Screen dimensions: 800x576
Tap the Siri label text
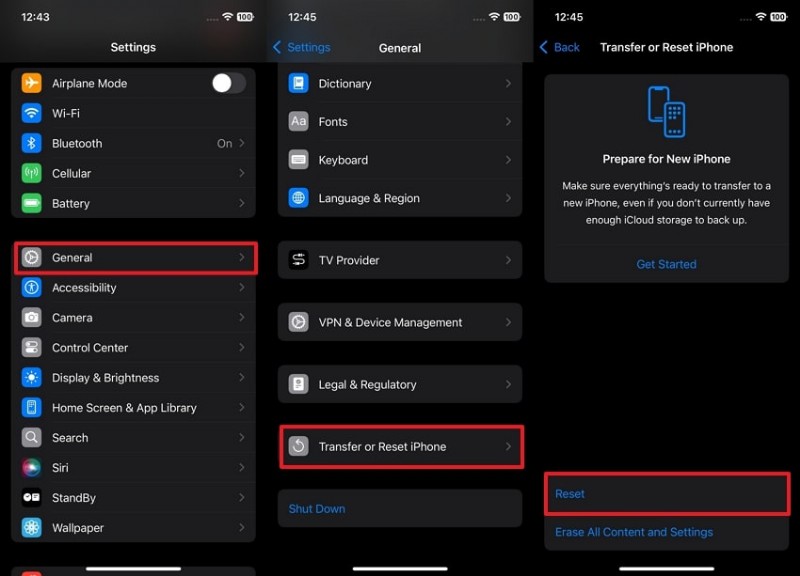point(60,468)
